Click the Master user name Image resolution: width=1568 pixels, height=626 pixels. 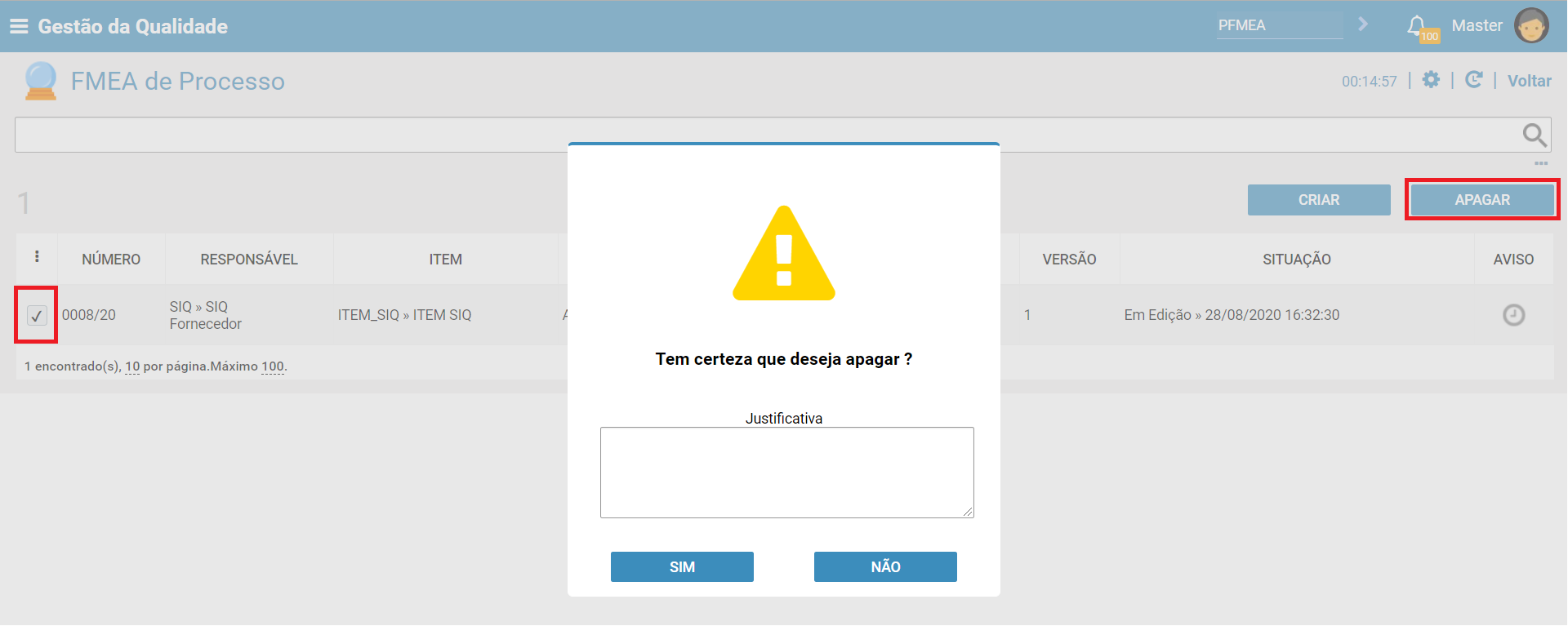pyautogui.click(x=1477, y=25)
